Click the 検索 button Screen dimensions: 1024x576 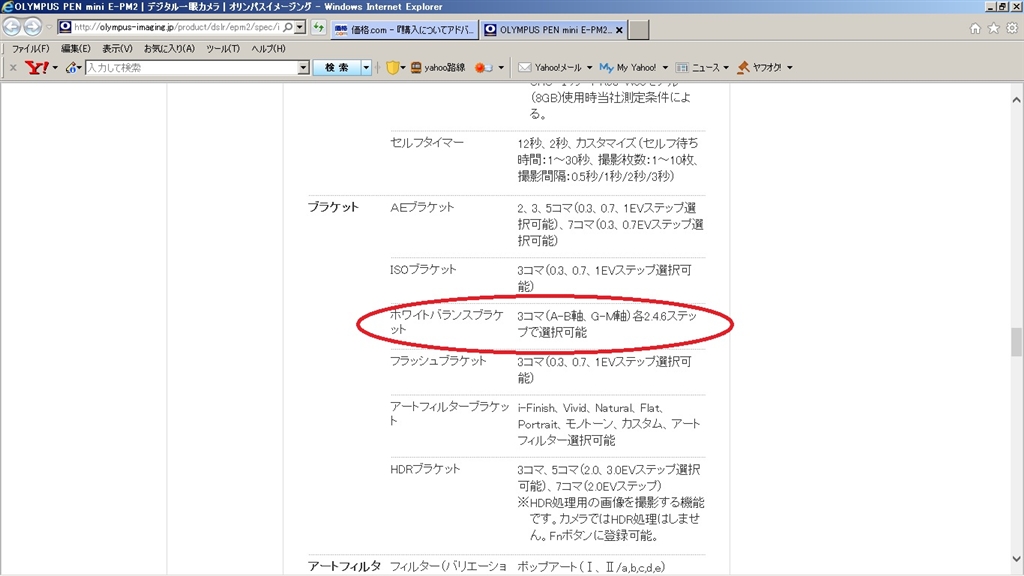337,67
